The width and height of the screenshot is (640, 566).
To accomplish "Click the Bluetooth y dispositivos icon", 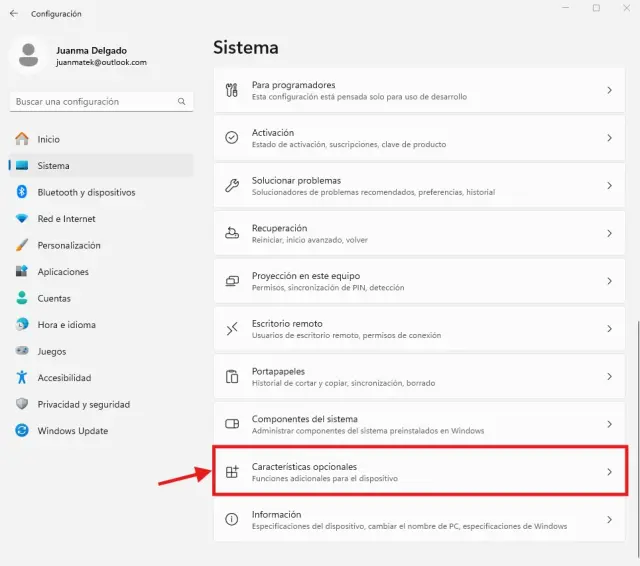I will click(x=21, y=192).
